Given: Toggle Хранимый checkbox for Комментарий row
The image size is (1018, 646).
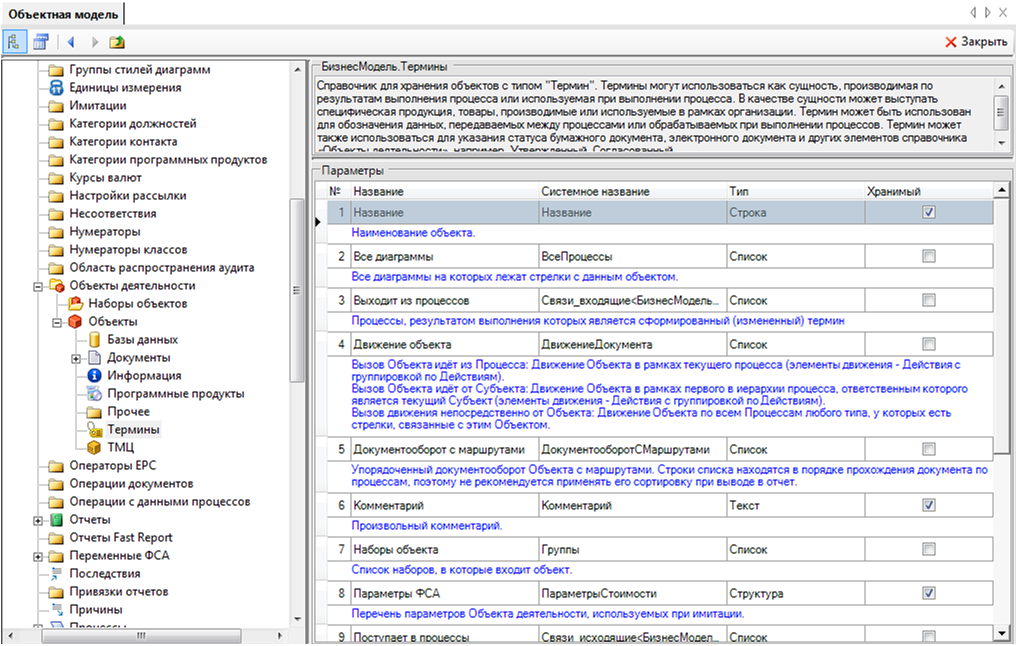Looking at the screenshot, I should point(929,505).
